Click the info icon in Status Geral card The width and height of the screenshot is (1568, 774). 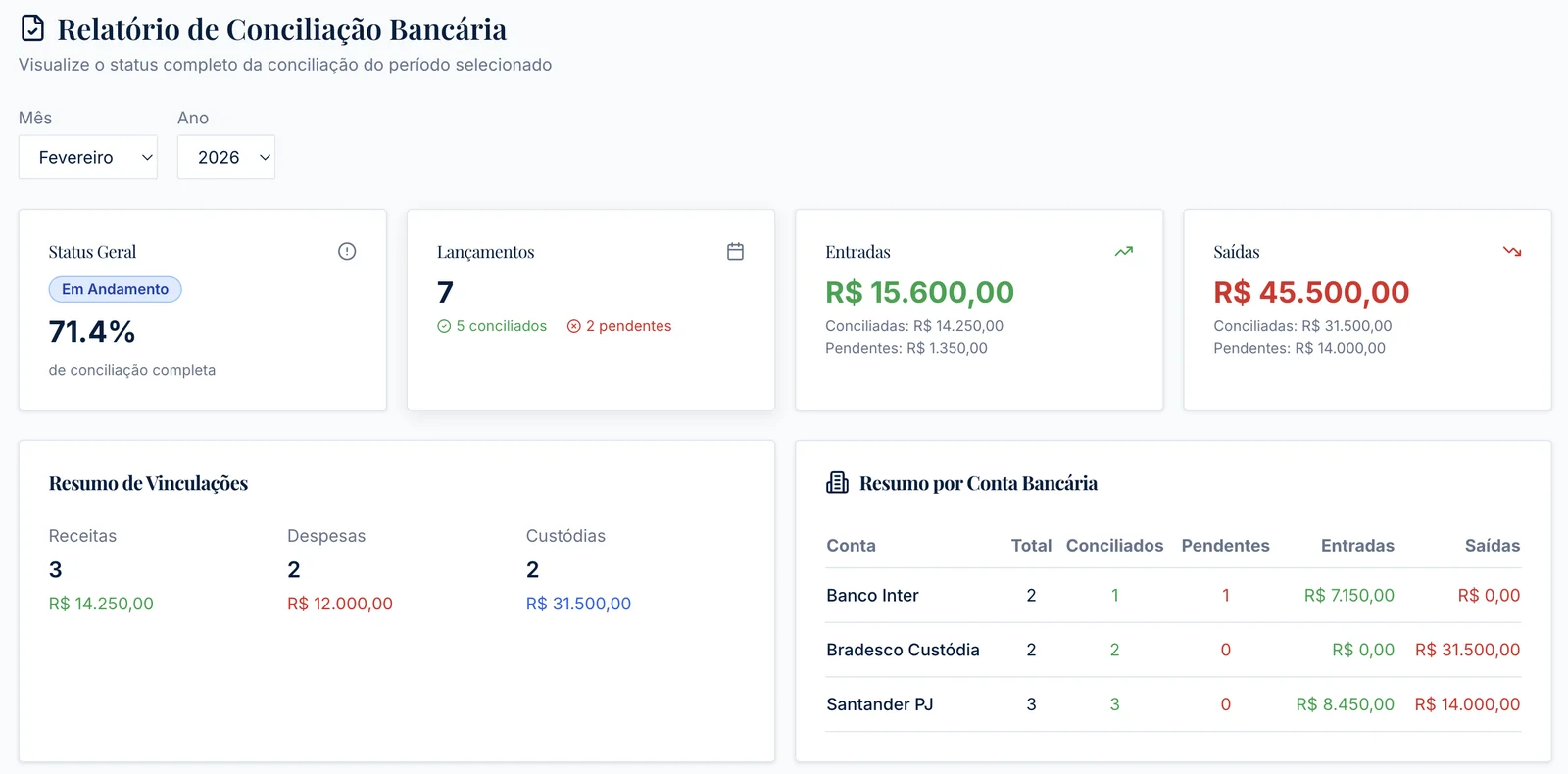[x=347, y=252]
